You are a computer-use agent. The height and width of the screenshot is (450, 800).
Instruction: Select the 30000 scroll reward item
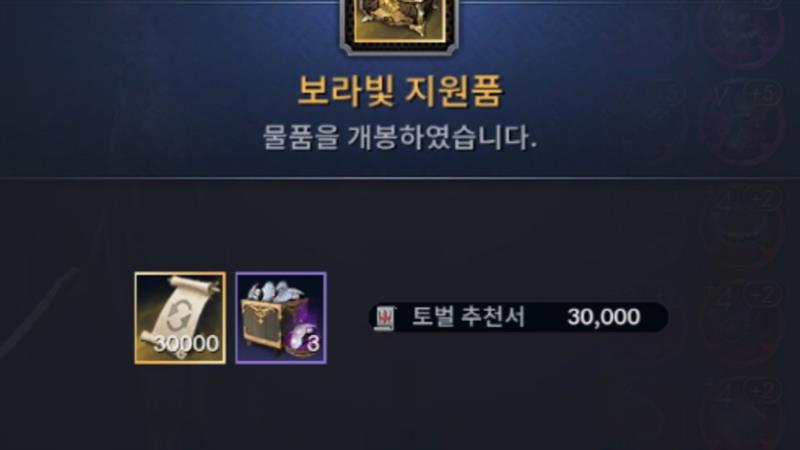180,318
